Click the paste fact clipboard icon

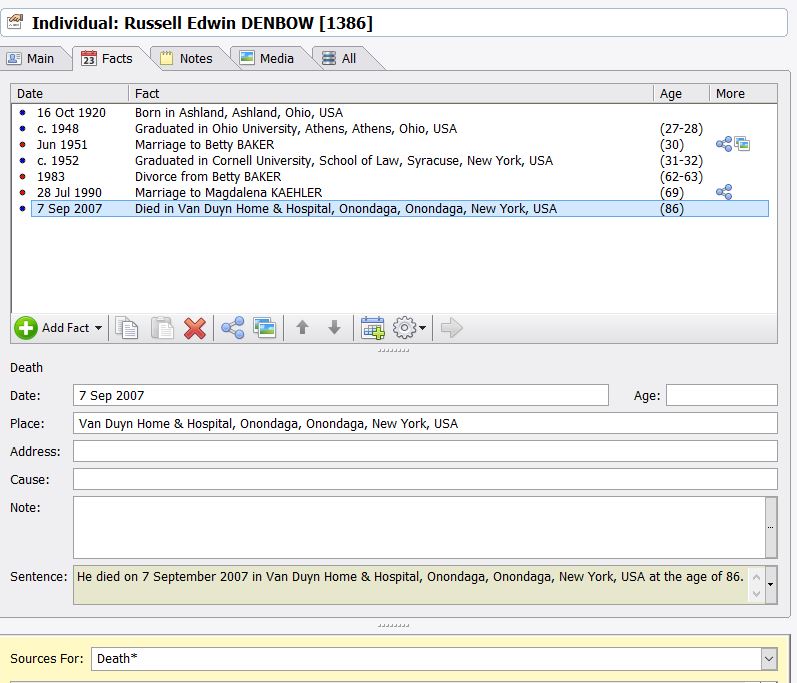pyautogui.click(x=161, y=328)
